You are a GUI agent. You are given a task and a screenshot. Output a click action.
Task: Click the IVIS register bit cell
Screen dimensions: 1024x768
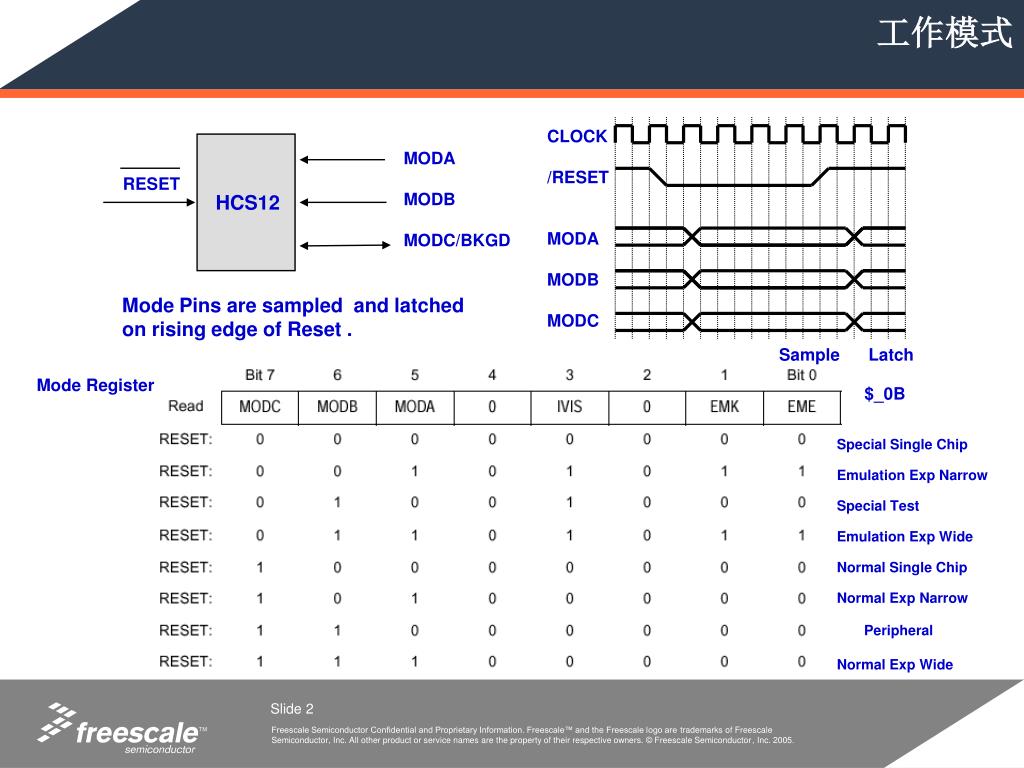click(x=569, y=408)
